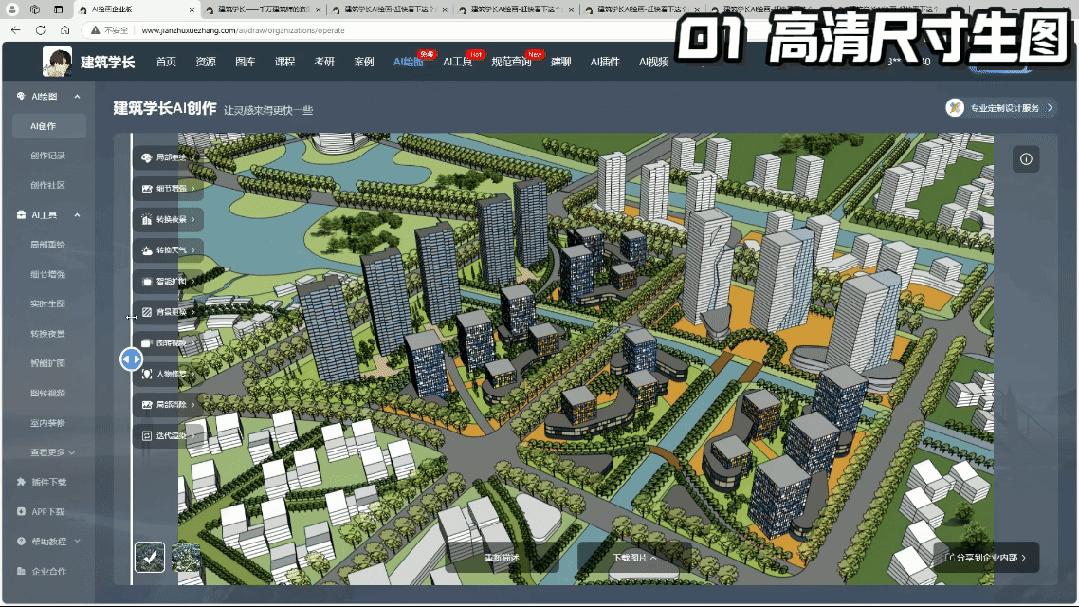Click the browser address bar URL
The image size is (1079, 607).
[243, 30]
